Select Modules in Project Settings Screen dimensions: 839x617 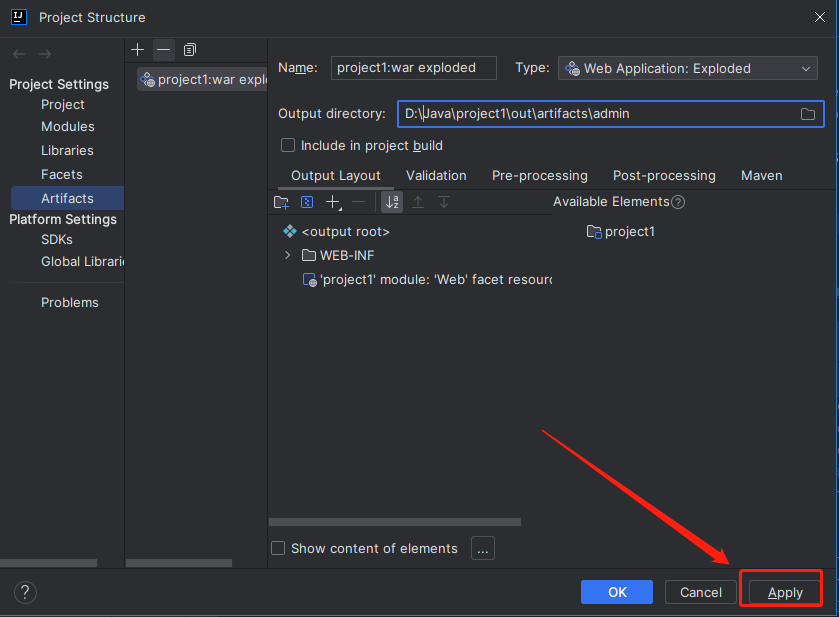68,126
